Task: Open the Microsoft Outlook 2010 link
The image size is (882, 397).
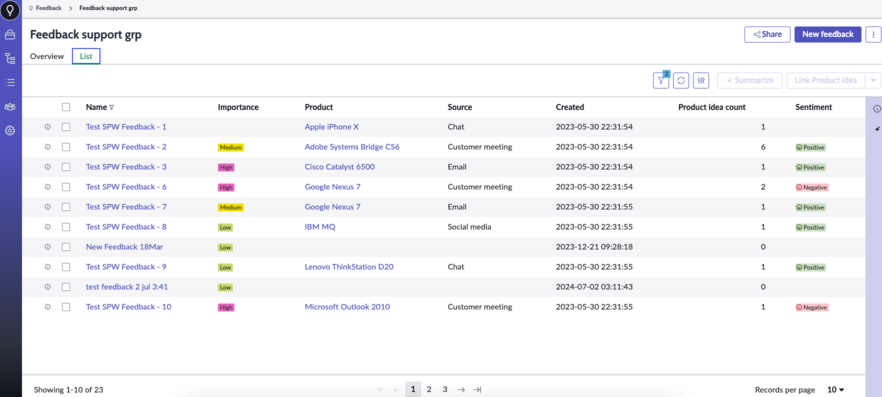Action: (347, 307)
